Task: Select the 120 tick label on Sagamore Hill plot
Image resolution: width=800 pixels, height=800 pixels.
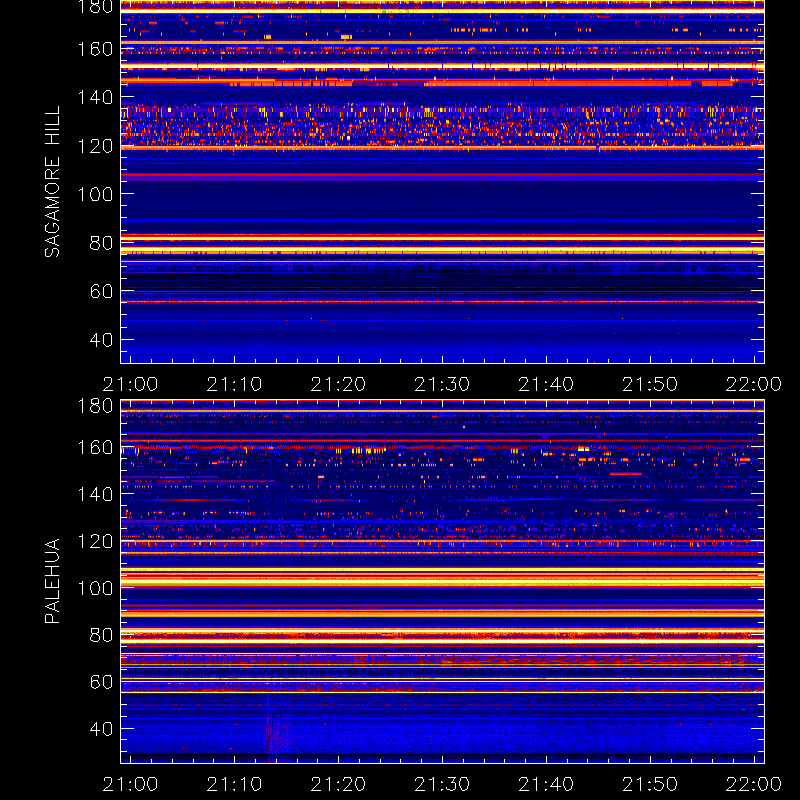Action: [x=95, y=146]
